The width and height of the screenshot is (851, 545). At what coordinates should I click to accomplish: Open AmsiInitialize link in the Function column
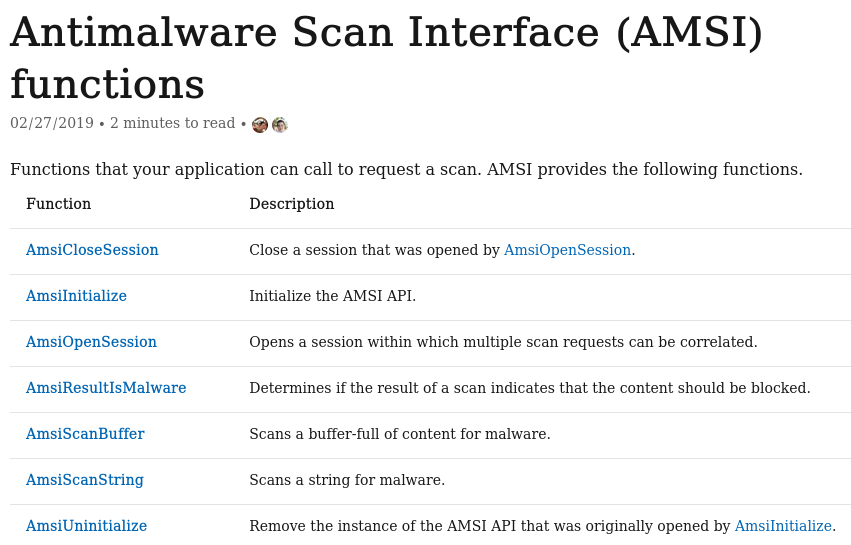coord(76,296)
